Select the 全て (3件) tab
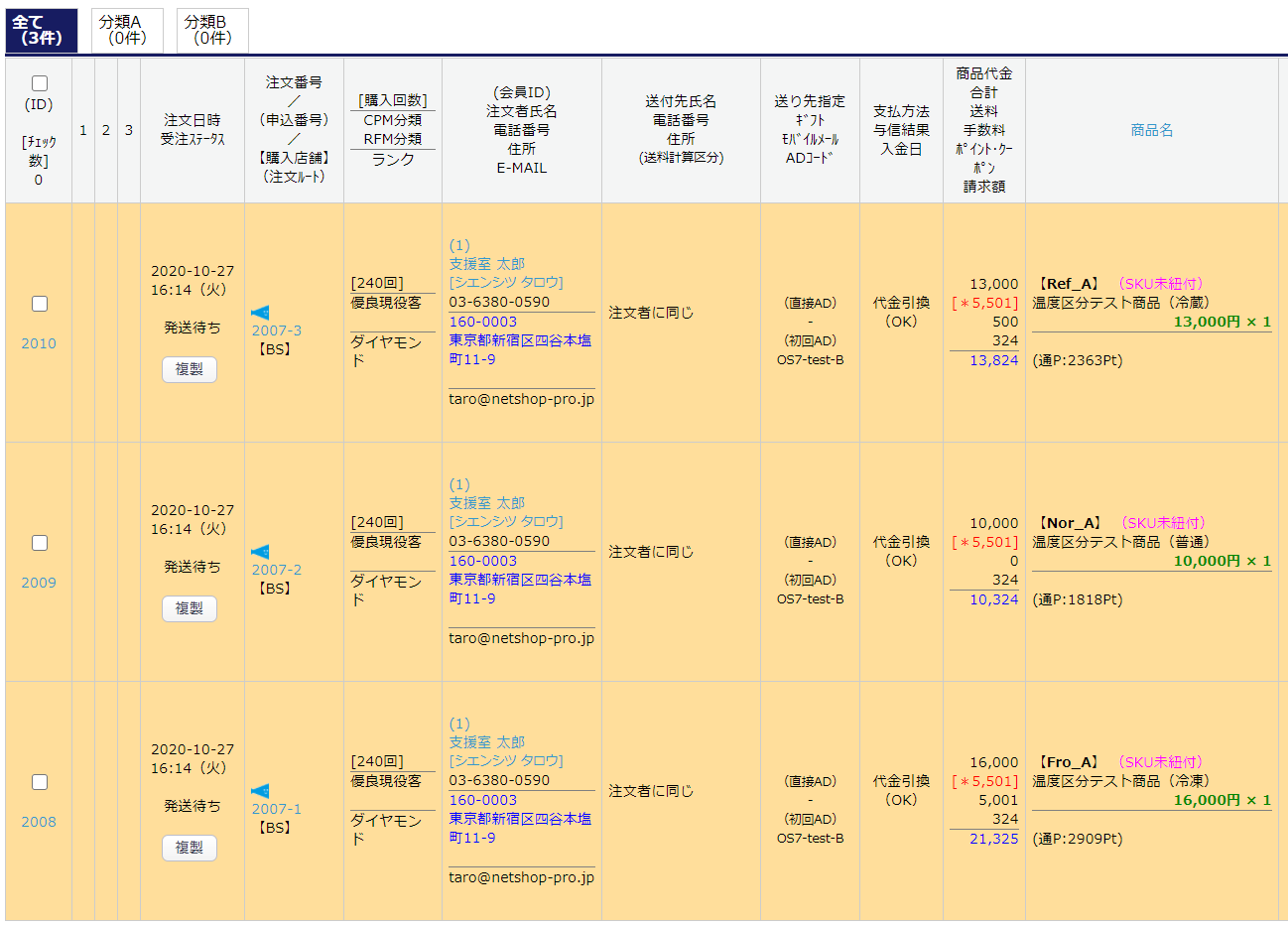This screenshot has width=1288, height=925. pos(42,30)
